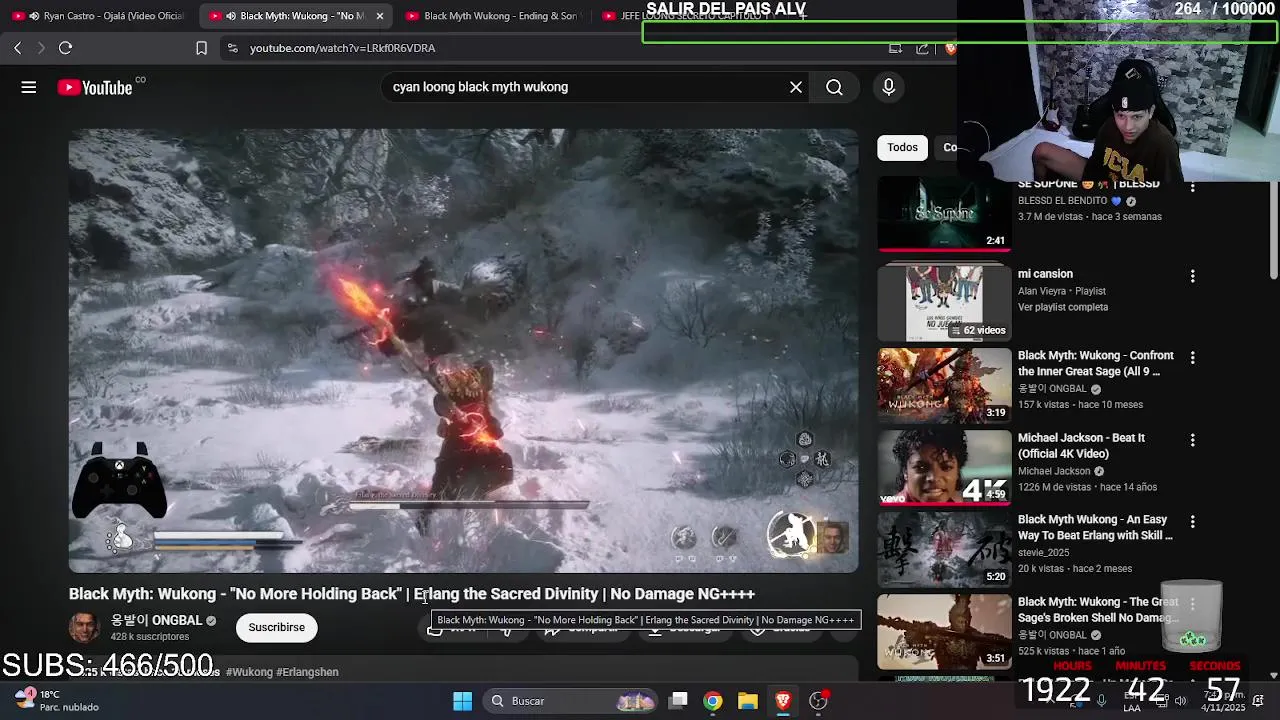This screenshot has width=1280, height=720.
Task: Open Task View on the taskbar
Action: pos(678,701)
